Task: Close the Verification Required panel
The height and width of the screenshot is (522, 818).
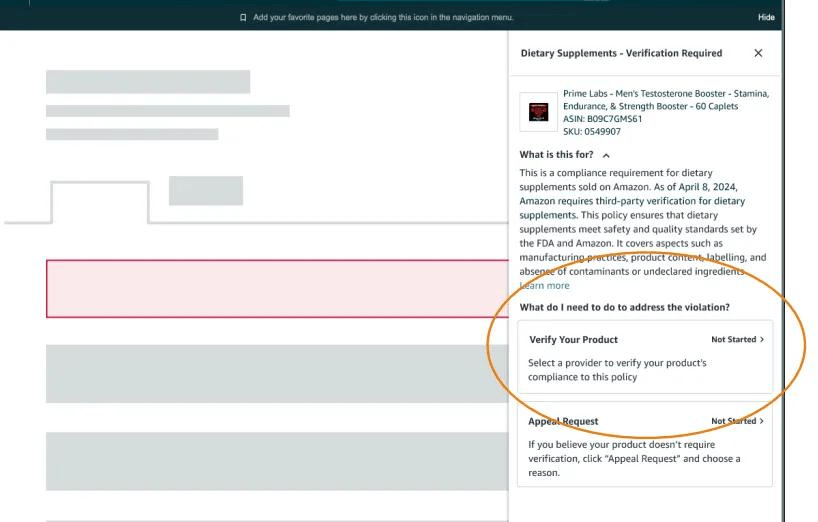Action: click(757, 53)
